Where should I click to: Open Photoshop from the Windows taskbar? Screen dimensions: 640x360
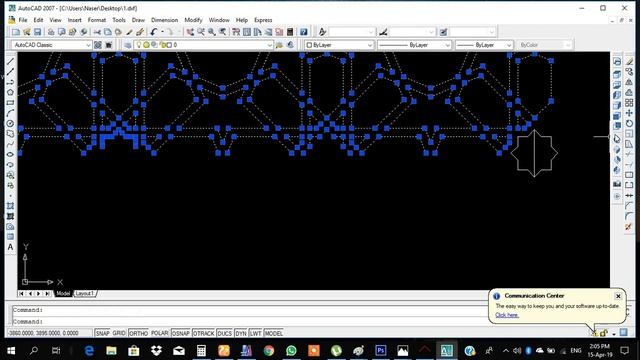pos(380,350)
